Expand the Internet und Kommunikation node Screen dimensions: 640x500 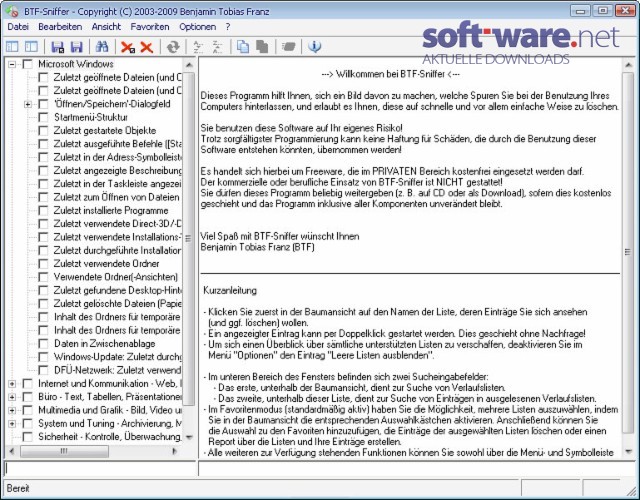12,384
